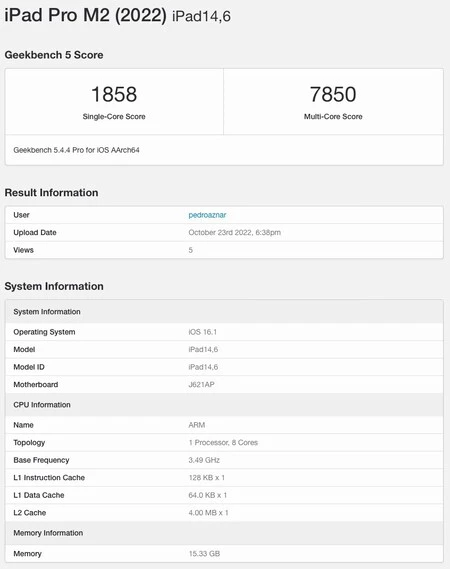
Task: Select the 128 KB x 1 cache value
Action: 206,478
